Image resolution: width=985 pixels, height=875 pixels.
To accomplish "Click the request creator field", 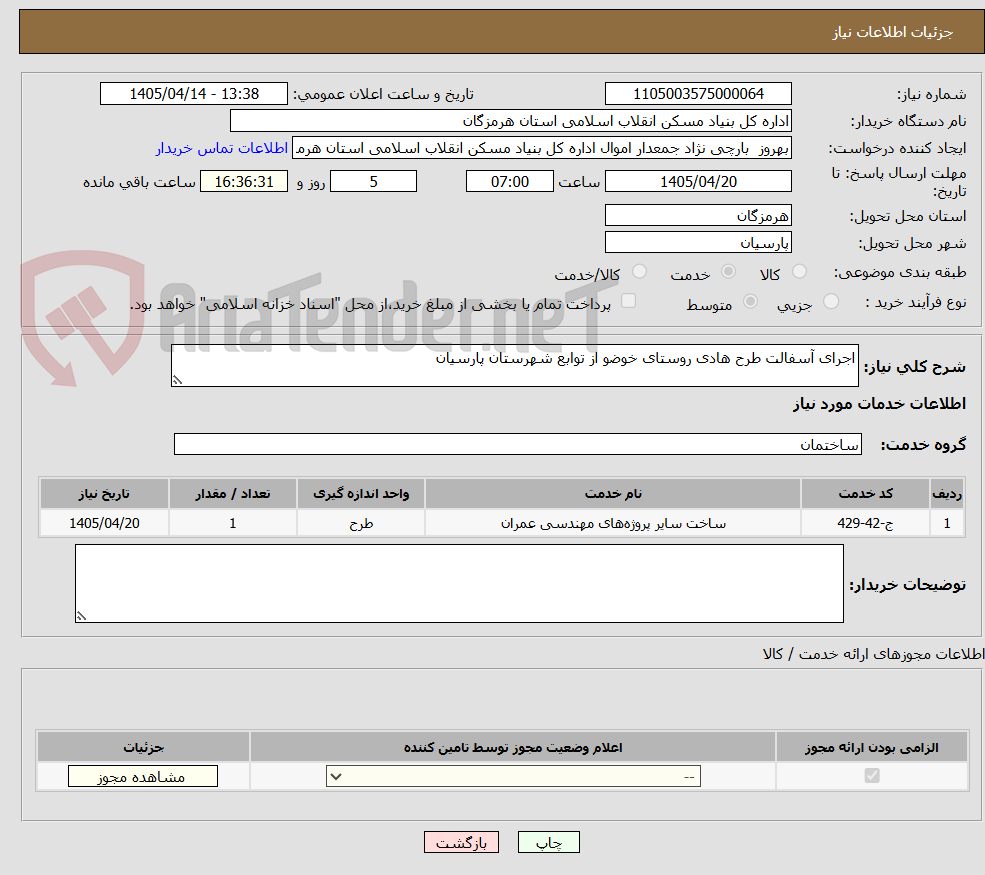I will coord(541,148).
